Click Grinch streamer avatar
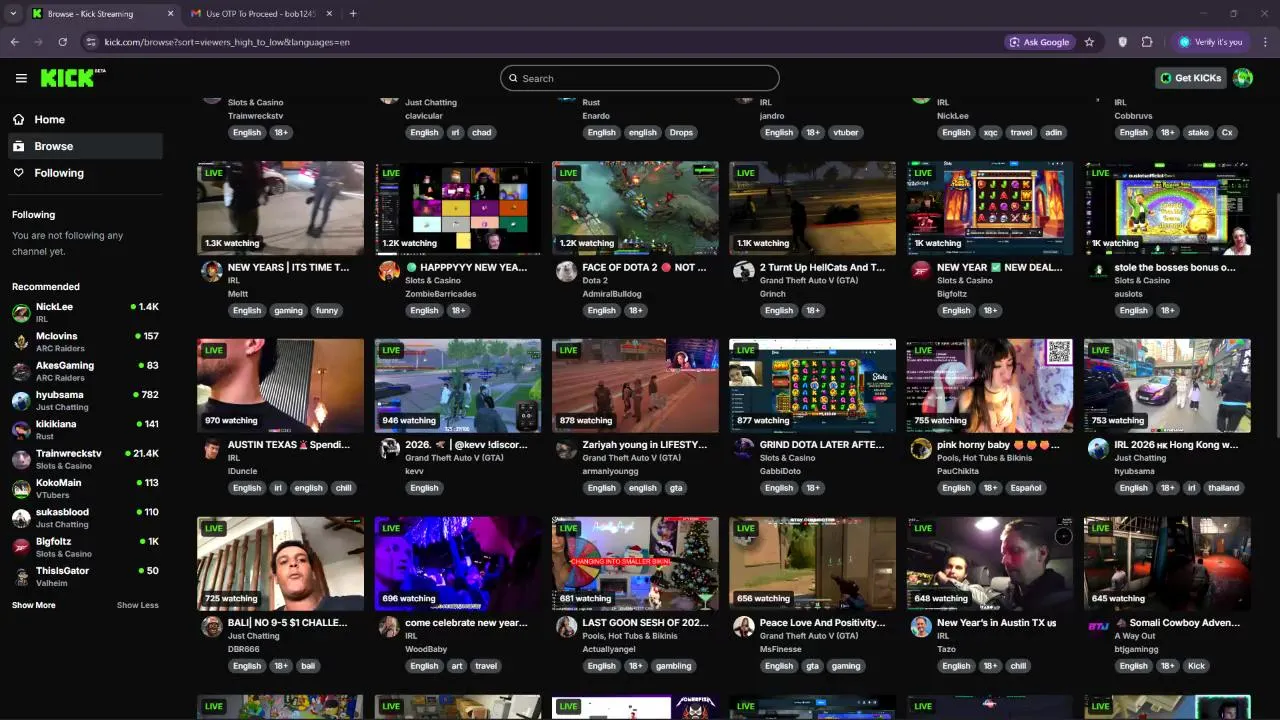The height and width of the screenshot is (720, 1280). tap(744, 271)
